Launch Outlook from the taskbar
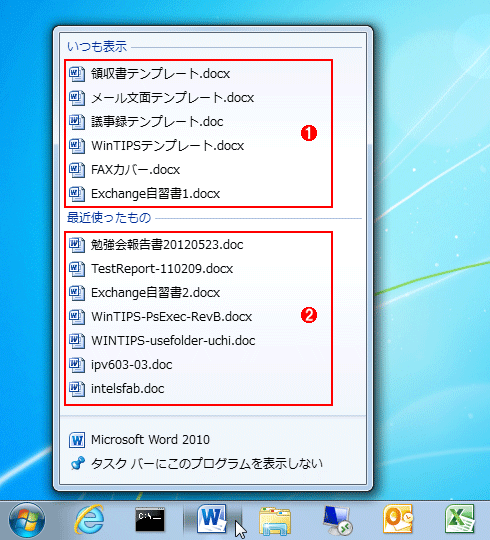490x540 pixels. pyautogui.click(x=398, y=519)
